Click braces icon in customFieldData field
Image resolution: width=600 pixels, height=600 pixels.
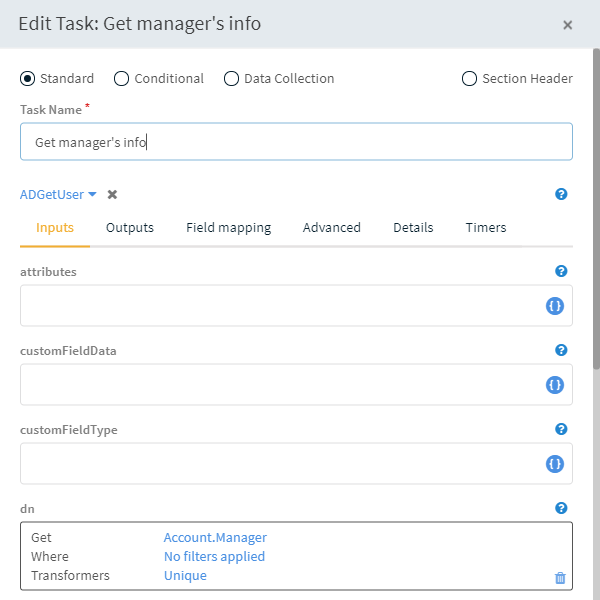pyautogui.click(x=555, y=385)
